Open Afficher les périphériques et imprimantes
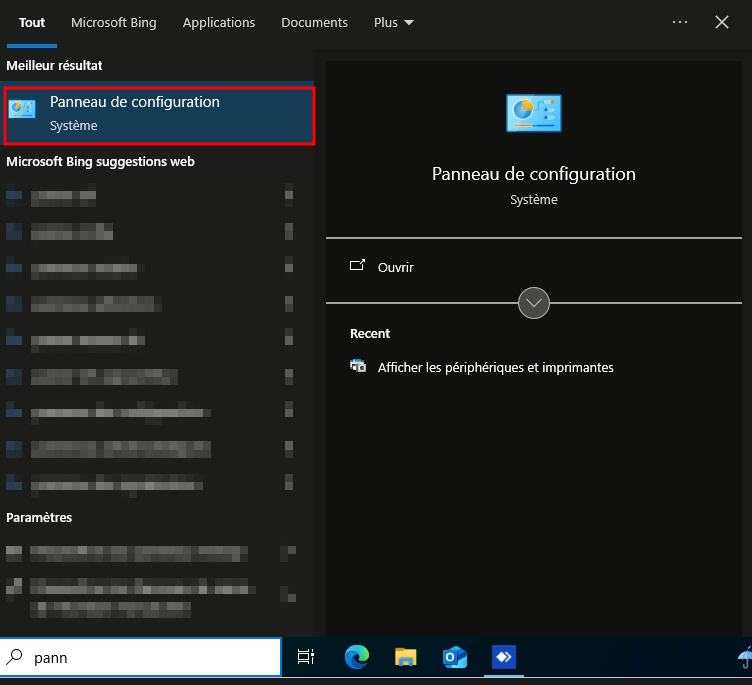Screen dimensions: 752x685 495,367
